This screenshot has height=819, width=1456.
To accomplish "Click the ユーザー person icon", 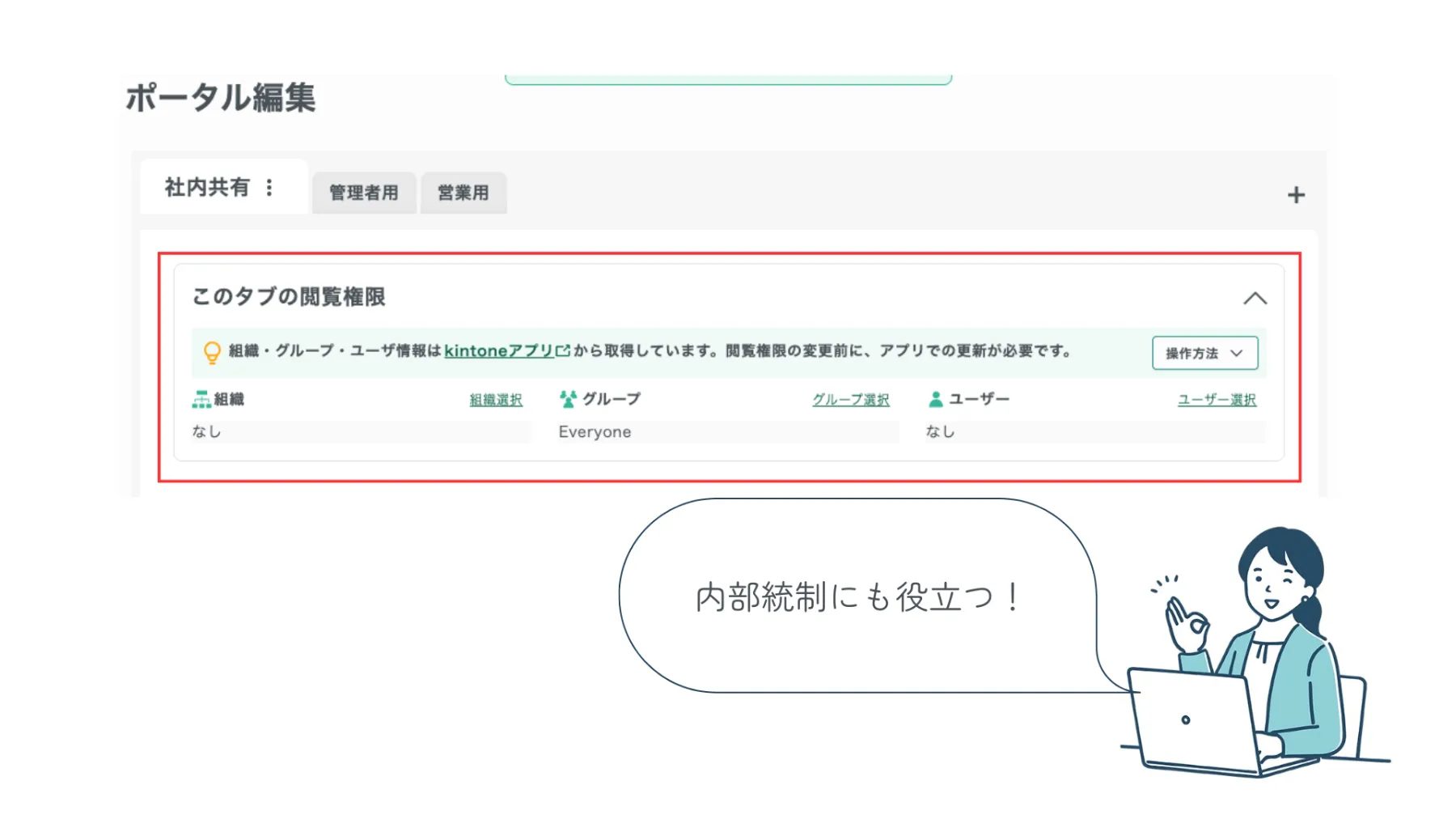I will point(935,399).
